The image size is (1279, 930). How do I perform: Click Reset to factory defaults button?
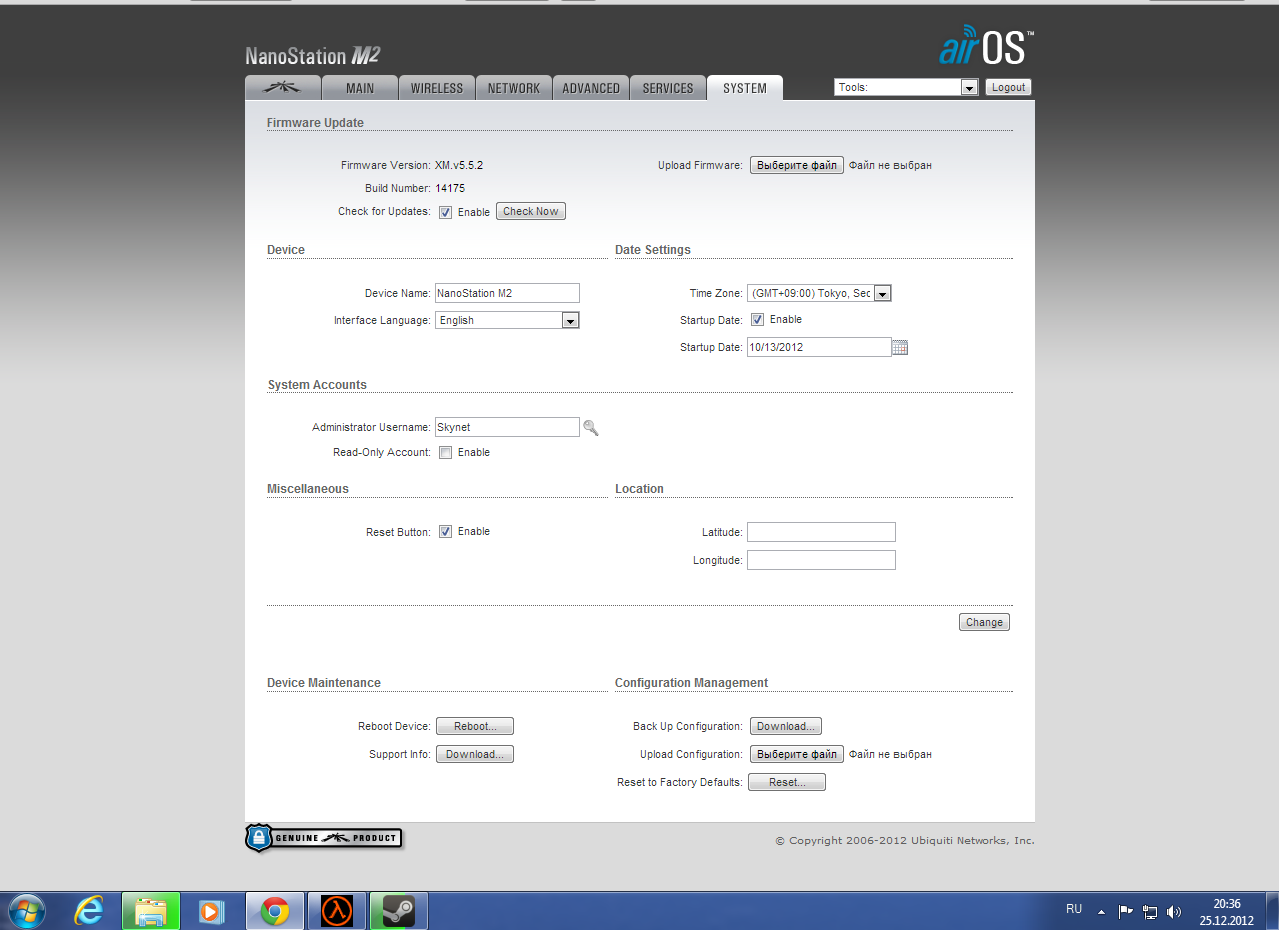(787, 782)
